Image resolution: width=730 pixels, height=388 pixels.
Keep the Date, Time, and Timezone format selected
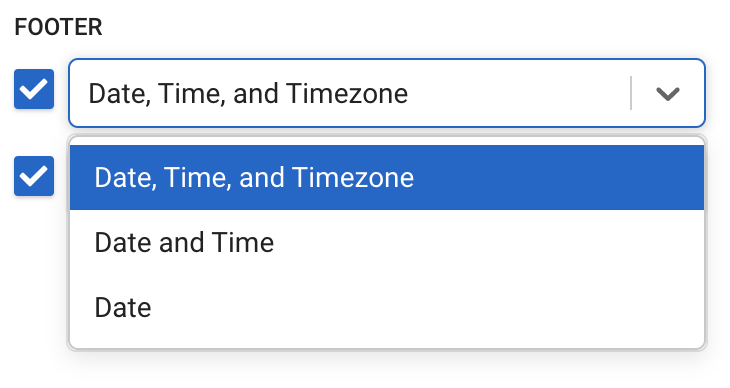pos(387,177)
